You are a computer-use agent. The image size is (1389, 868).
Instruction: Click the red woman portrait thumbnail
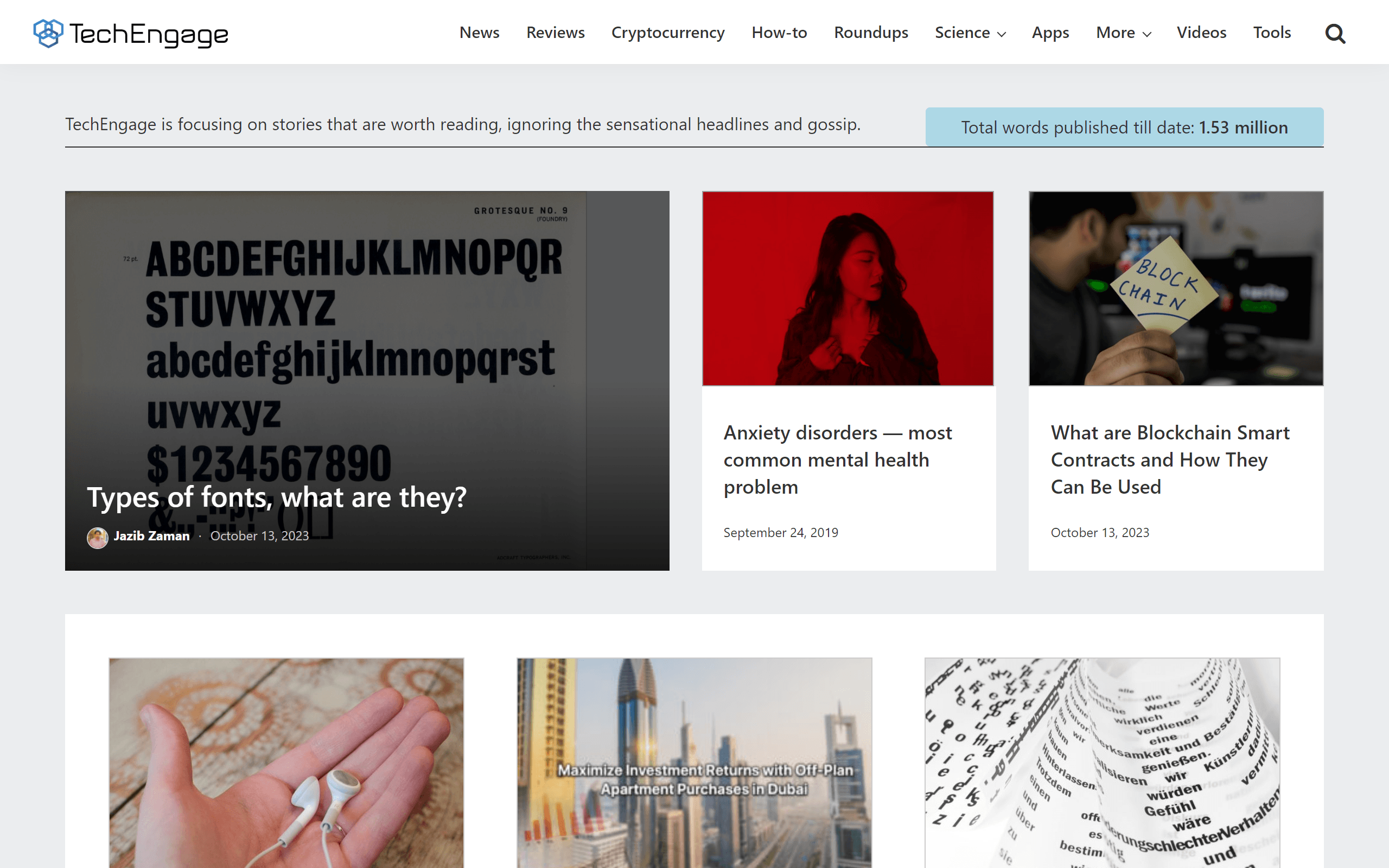[848, 288]
